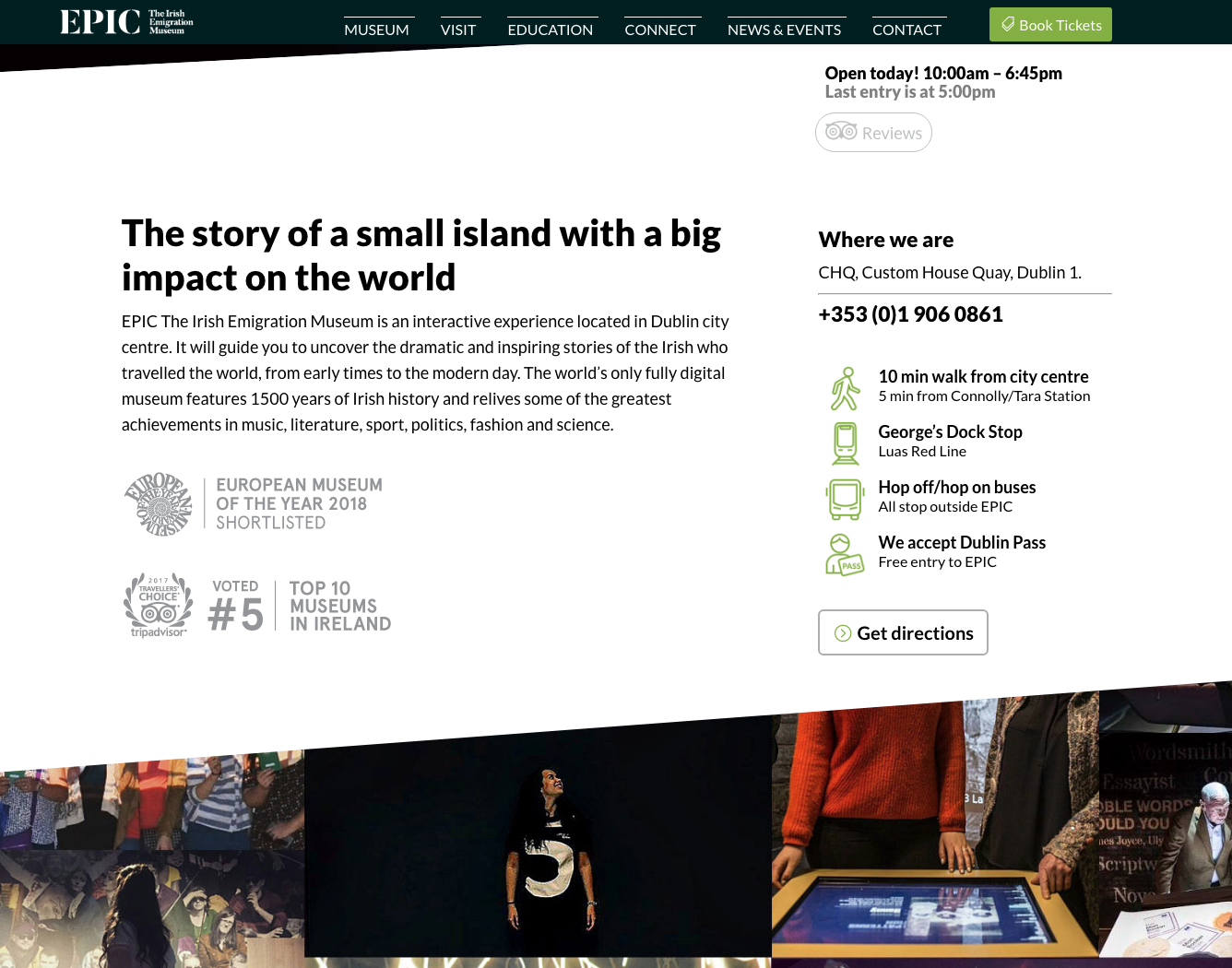This screenshot has width=1232, height=968.
Task: Click the Book Tickets button
Action: [1050, 25]
